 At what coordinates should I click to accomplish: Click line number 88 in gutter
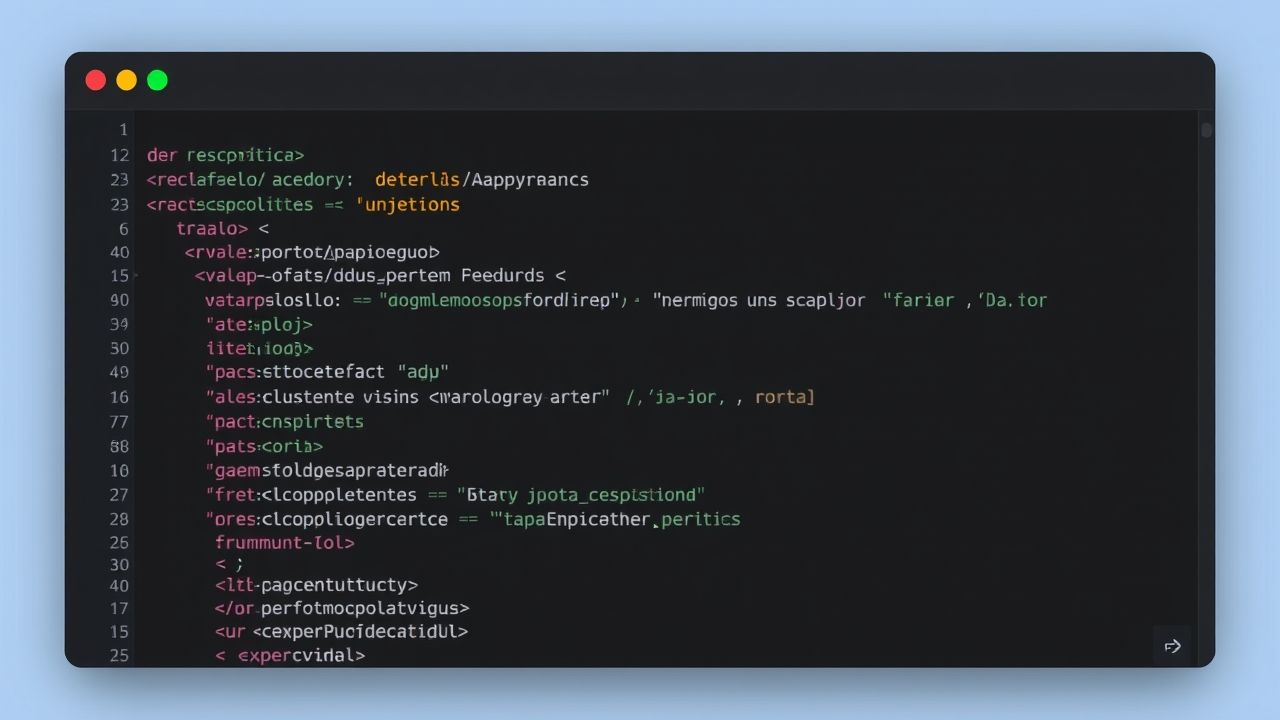tap(120, 446)
